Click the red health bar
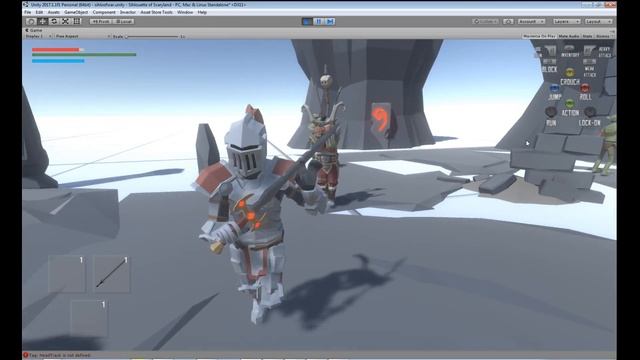This screenshot has height=360, width=640. point(56,49)
